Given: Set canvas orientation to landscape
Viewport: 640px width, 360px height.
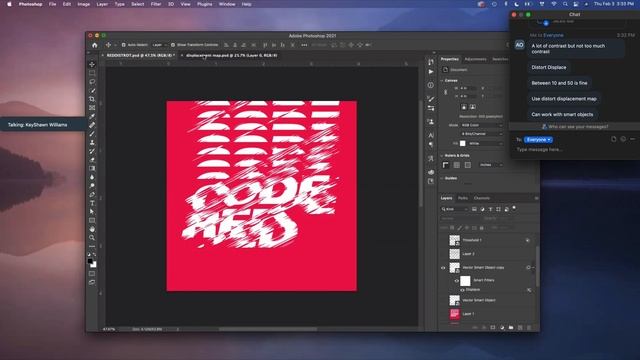Looking at the screenshot, I should pos(473,107).
